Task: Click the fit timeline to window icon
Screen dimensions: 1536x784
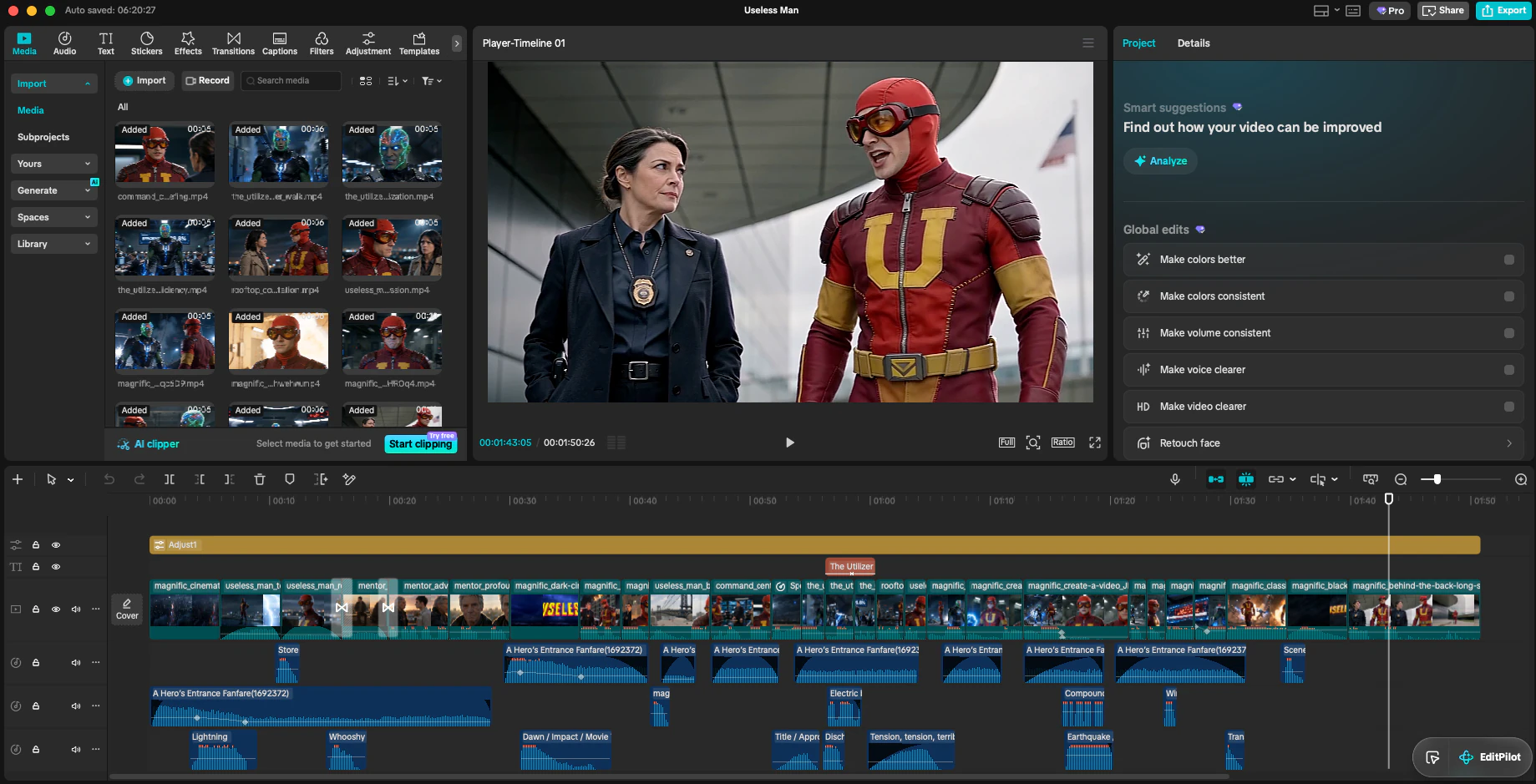Action: pos(1371,479)
